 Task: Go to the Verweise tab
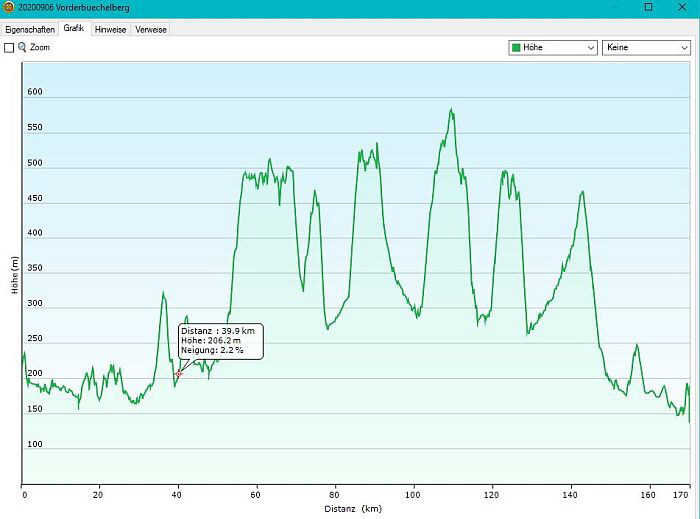pos(151,29)
